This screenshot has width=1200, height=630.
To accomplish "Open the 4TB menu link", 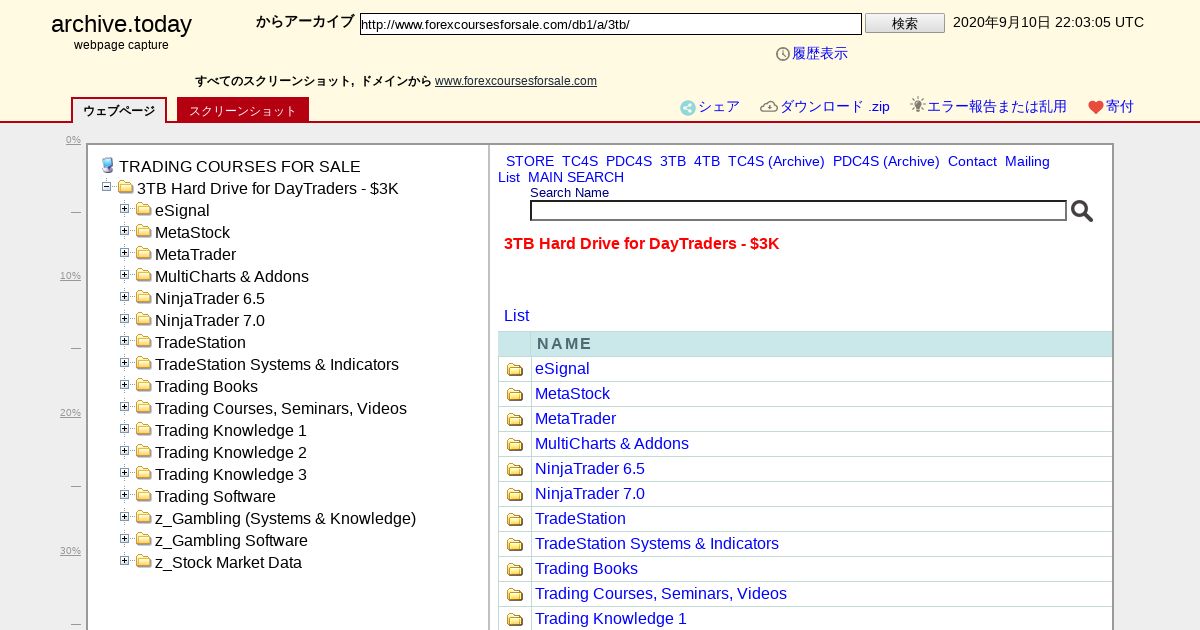I will 707,161.
